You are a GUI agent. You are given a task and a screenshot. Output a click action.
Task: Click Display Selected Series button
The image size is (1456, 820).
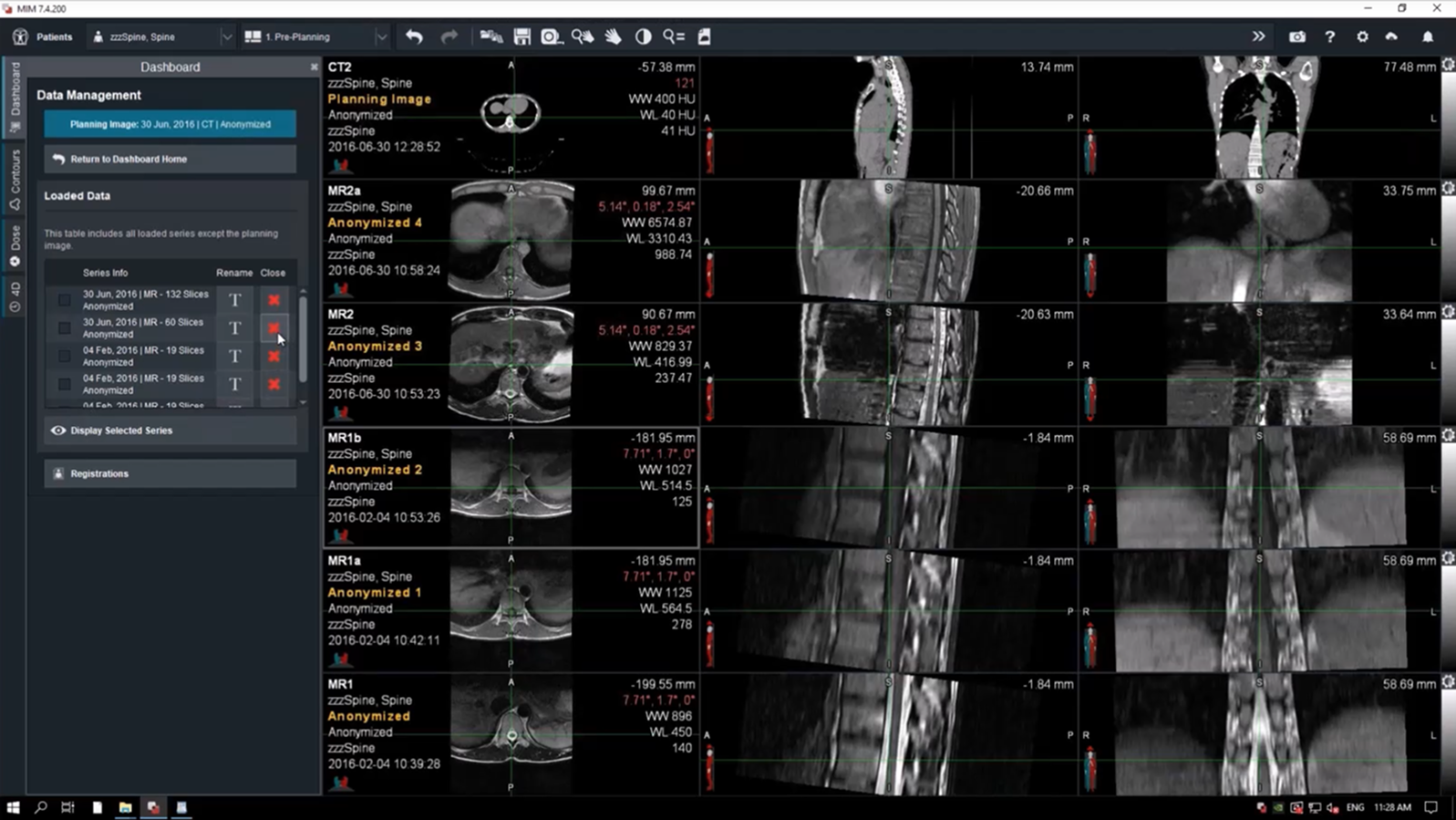170,431
